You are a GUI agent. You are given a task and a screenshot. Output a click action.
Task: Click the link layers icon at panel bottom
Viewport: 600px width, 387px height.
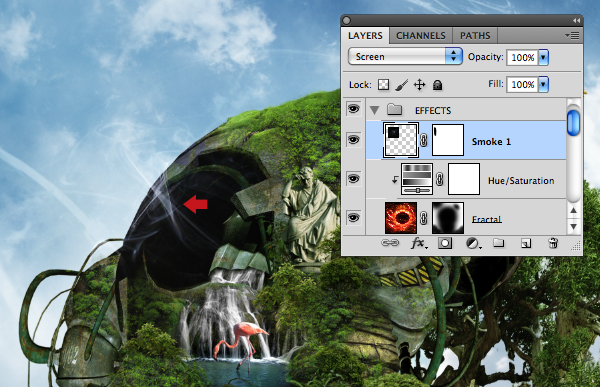point(390,243)
